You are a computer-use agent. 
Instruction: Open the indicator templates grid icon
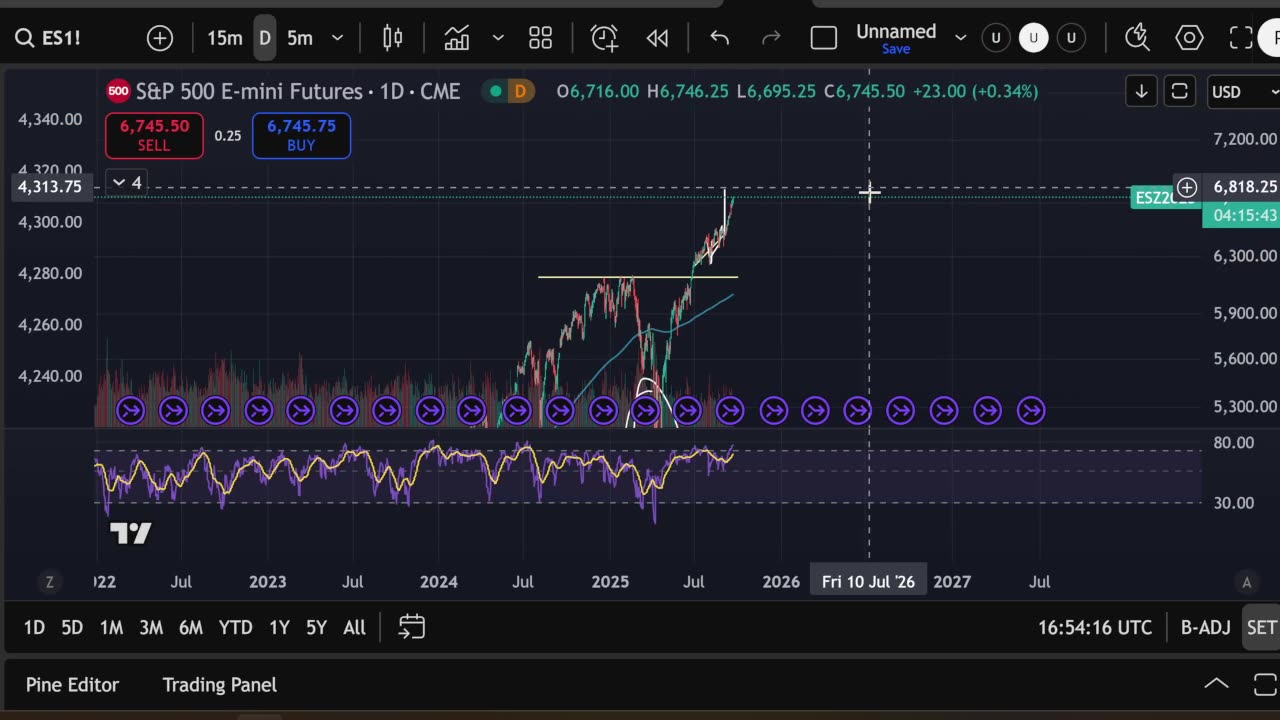coord(541,38)
